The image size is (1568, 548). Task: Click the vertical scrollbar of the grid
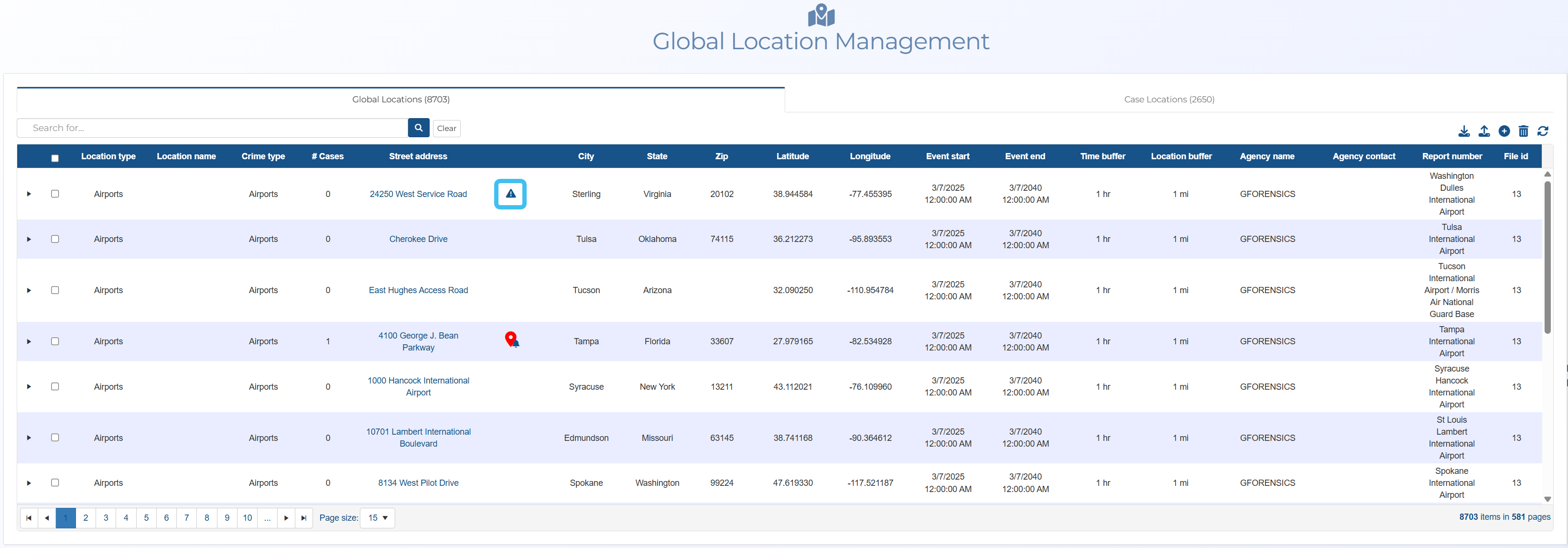pos(1547,256)
